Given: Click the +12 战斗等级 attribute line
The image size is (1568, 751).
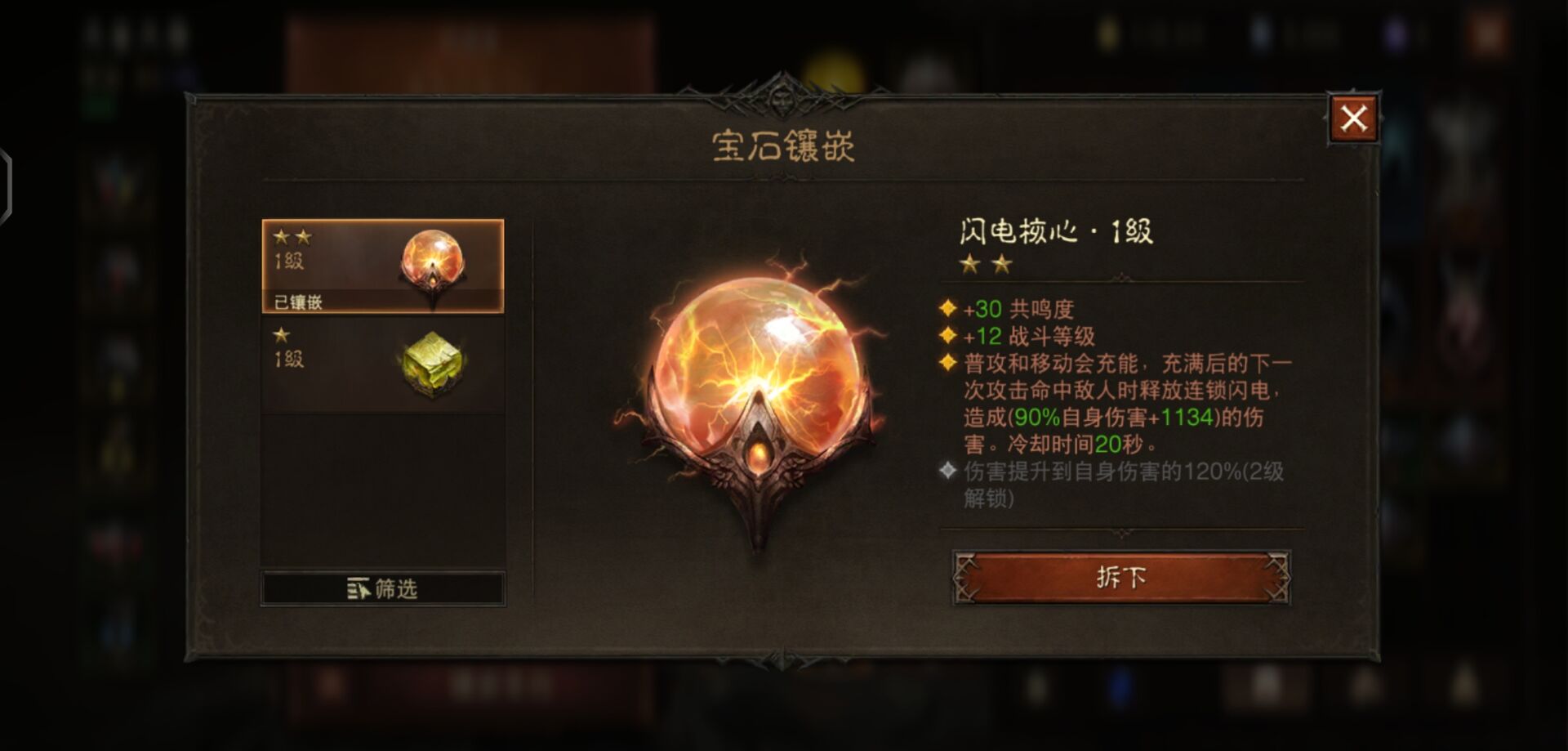Looking at the screenshot, I should tap(1029, 336).
